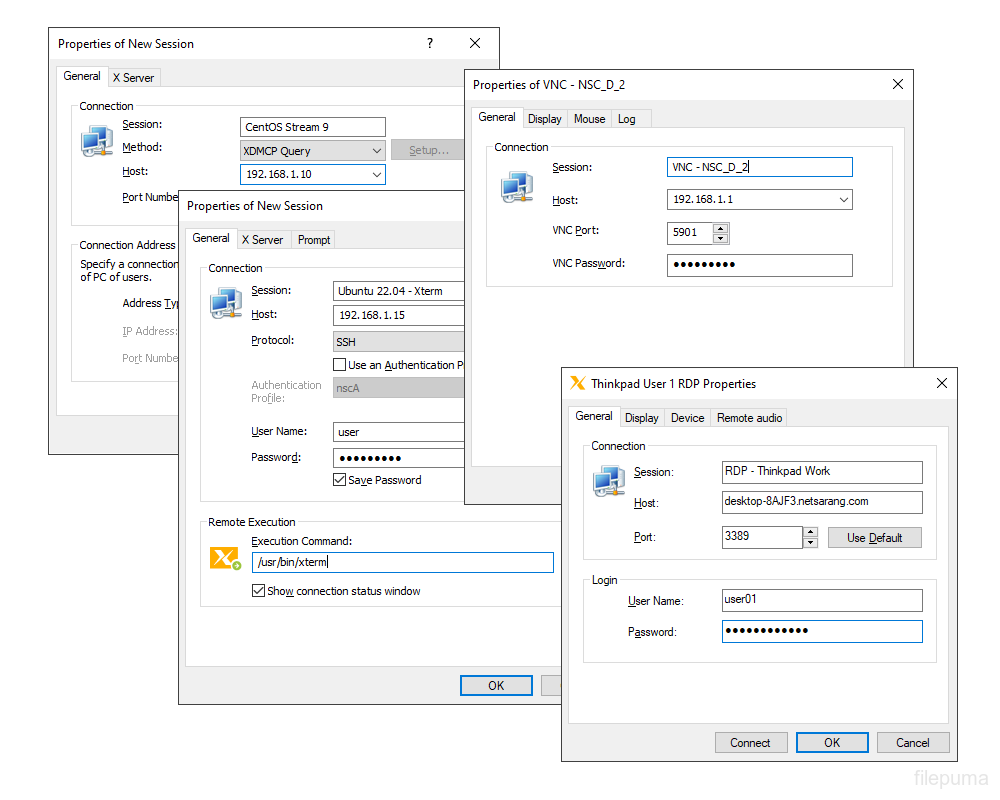Increase the VNC Port stepper value

(720, 228)
